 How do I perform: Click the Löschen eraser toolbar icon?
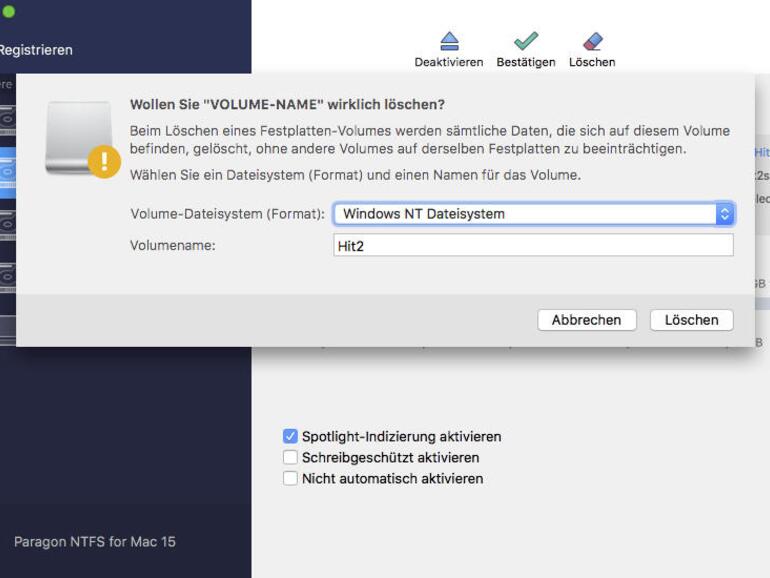click(592, 41)
